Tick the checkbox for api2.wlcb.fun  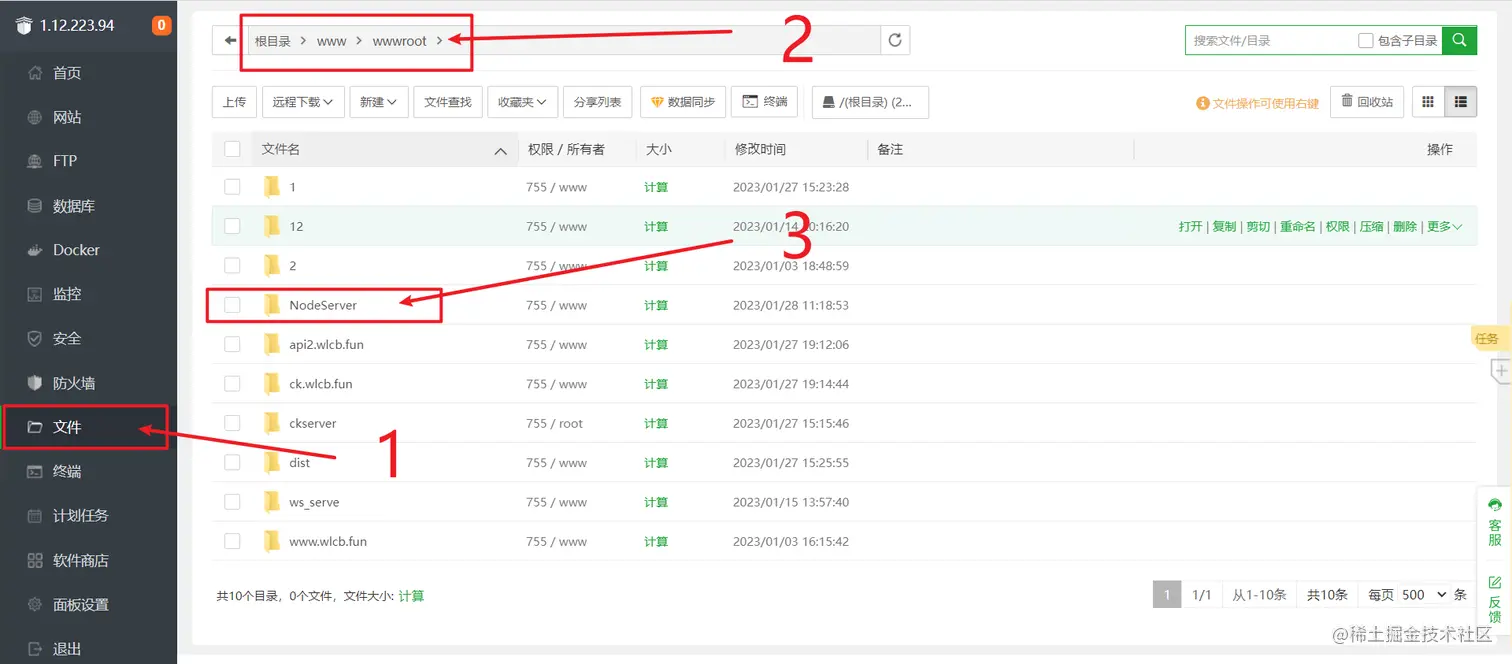232,344
